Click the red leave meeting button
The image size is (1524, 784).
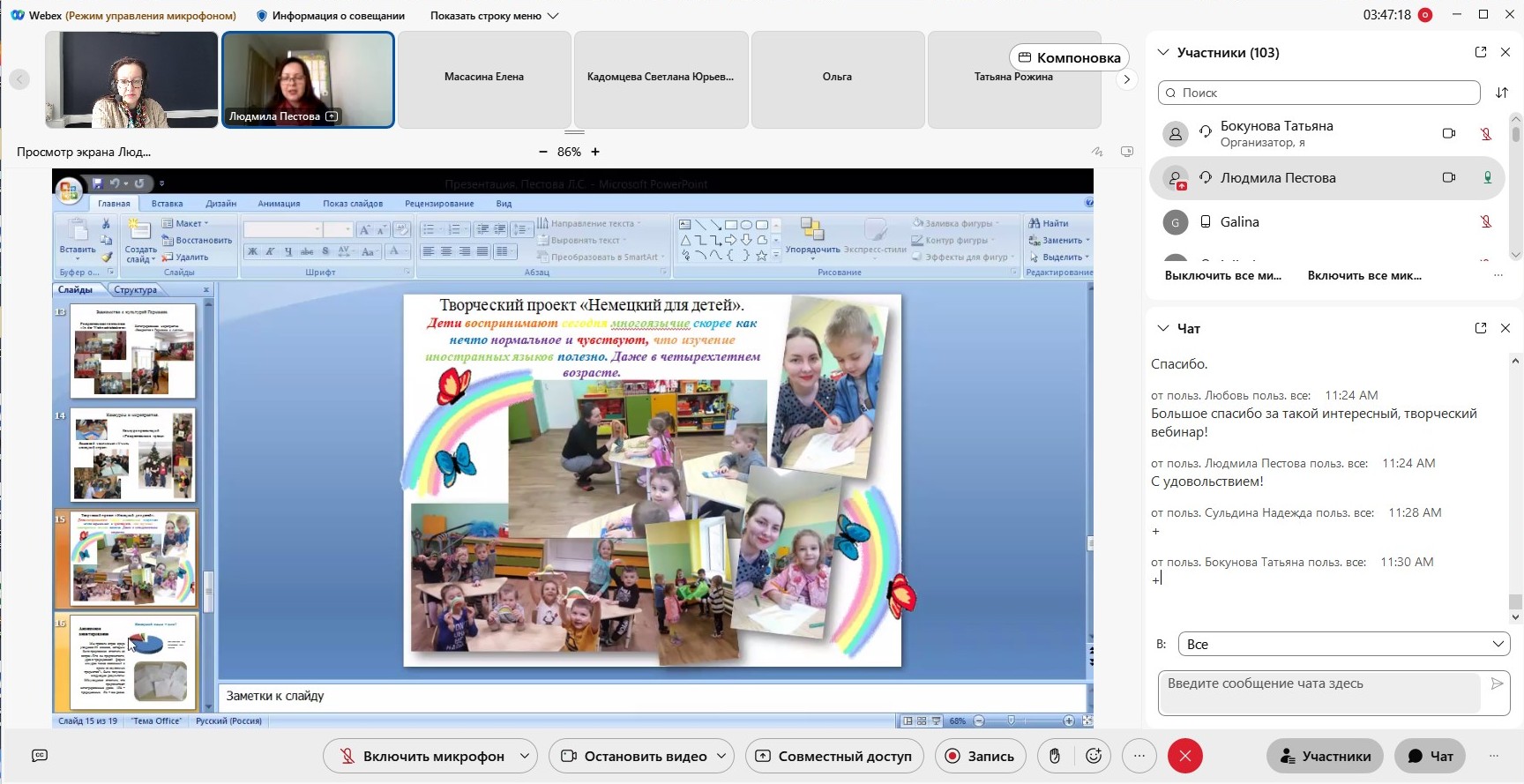pos(1184,756)
